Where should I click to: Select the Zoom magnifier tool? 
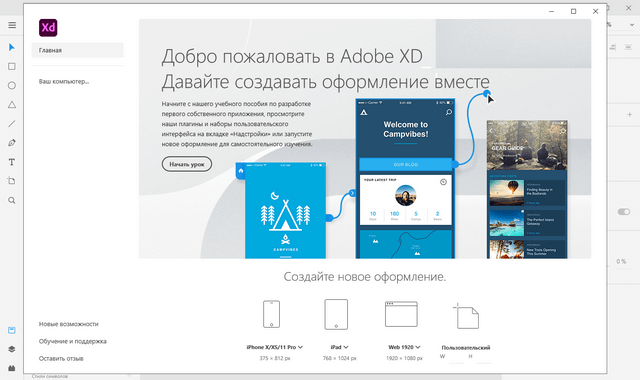click(x=12, y=200)
